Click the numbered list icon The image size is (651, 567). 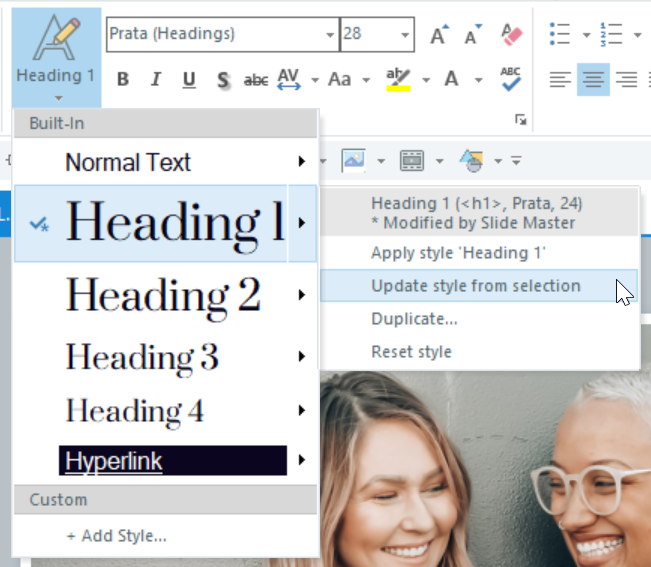[x=611, y=34]
